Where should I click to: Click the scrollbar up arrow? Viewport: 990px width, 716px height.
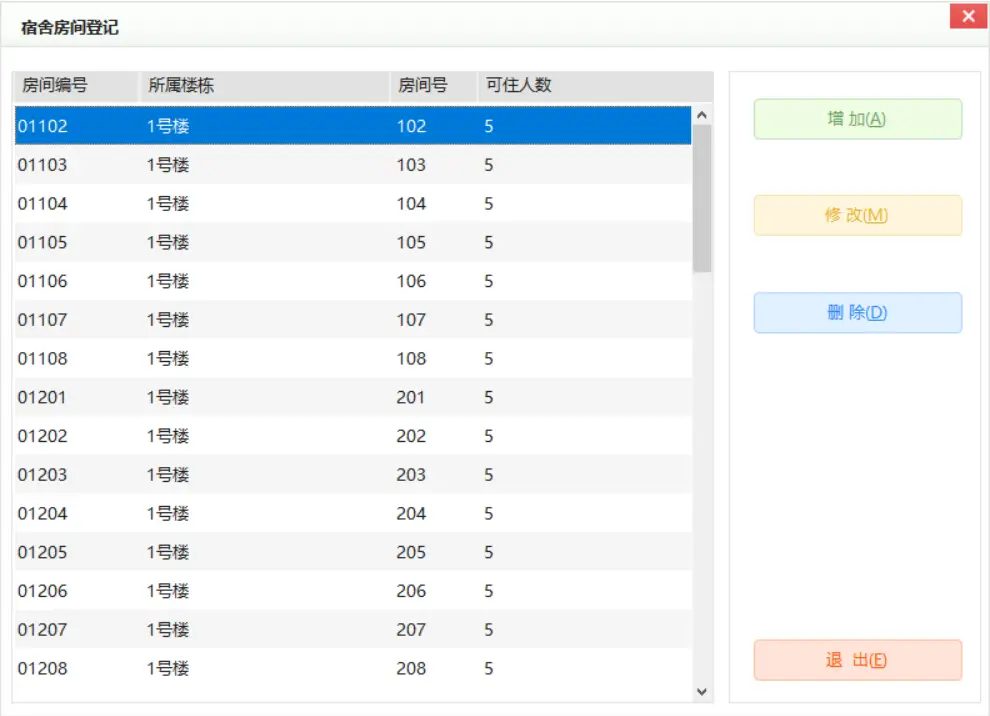click(x=702, y=112)
